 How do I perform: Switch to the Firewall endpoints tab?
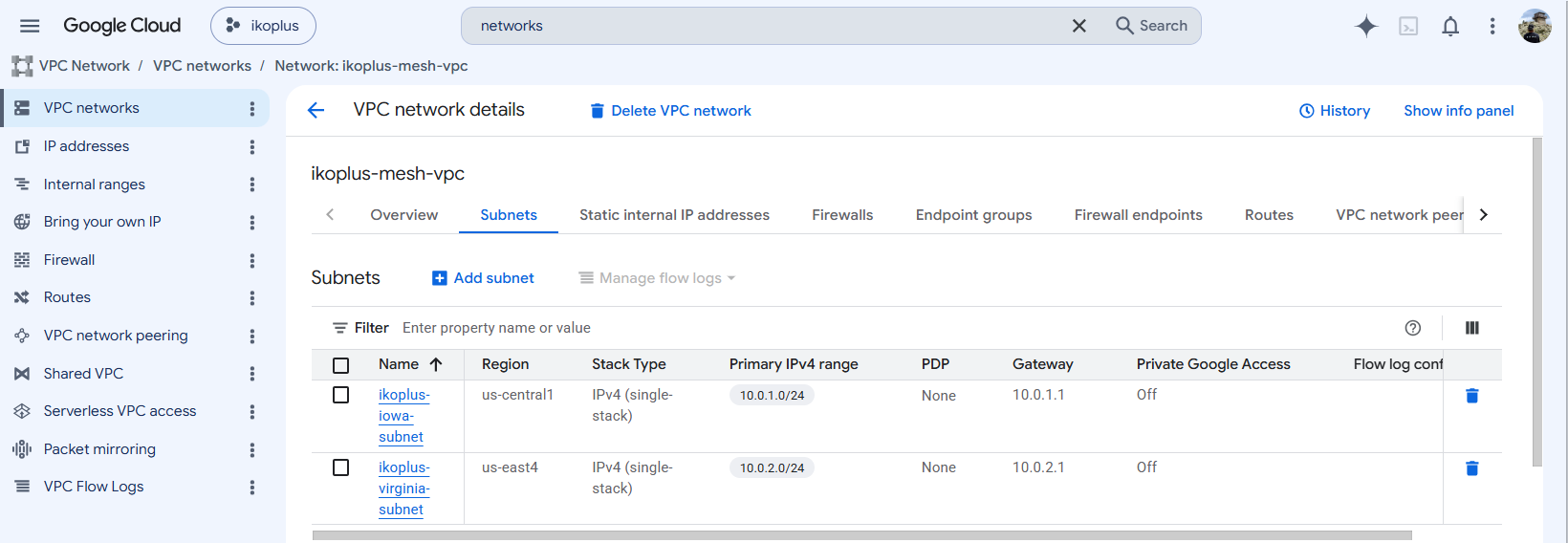click(1138, 215)
